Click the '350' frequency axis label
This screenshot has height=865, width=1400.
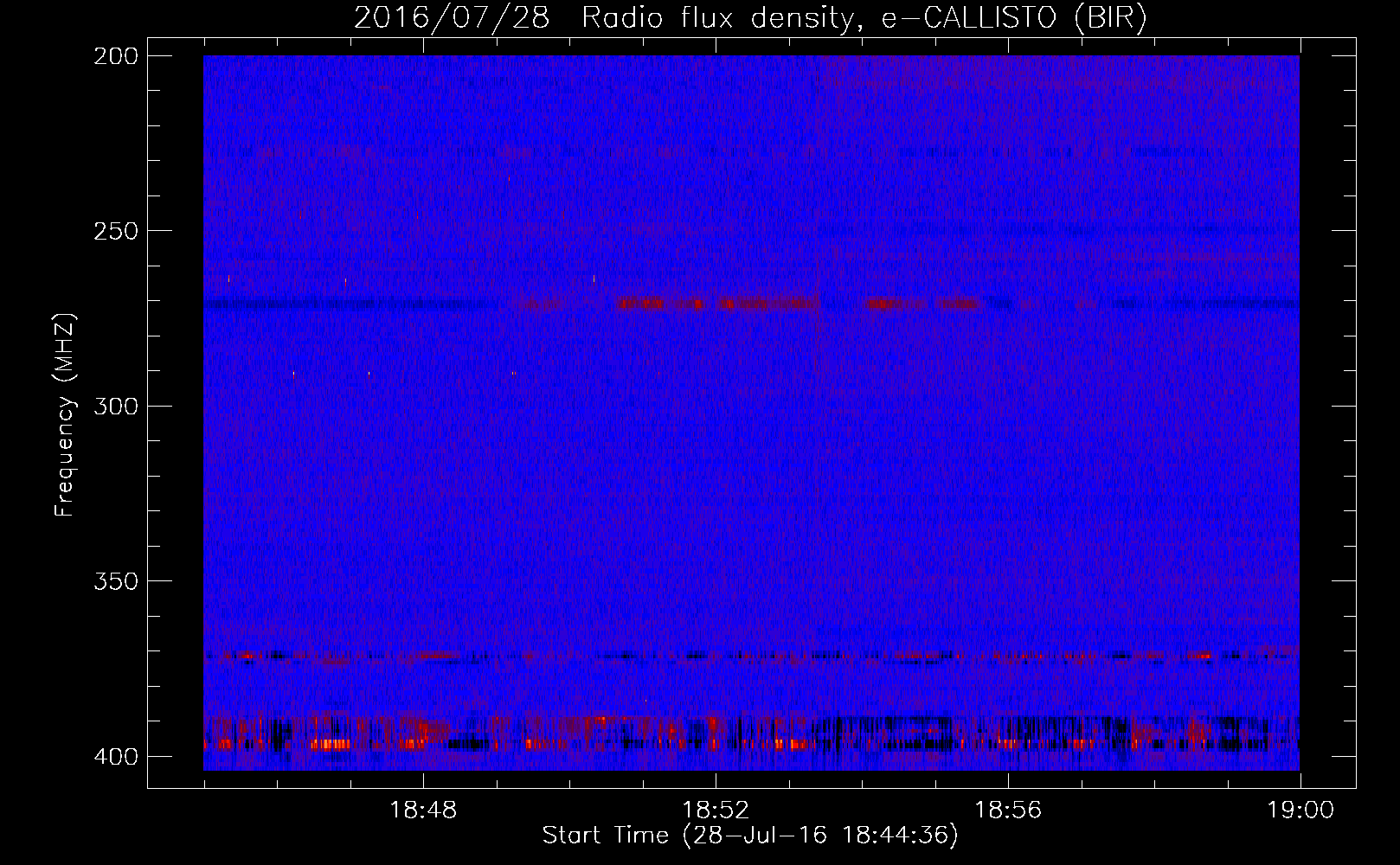[x=116, y=581]
